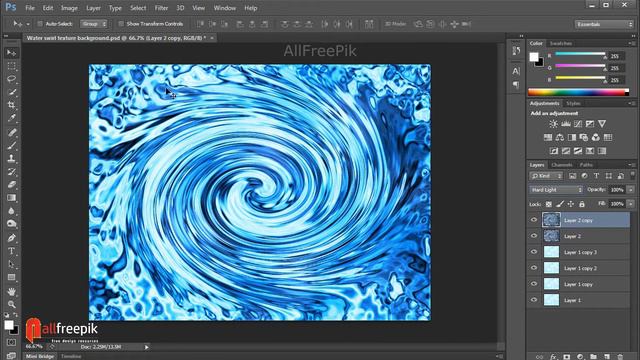Click the toolbox foreground color swatch
The width and height of the screenshot is (640, 360).
point(9,325)
